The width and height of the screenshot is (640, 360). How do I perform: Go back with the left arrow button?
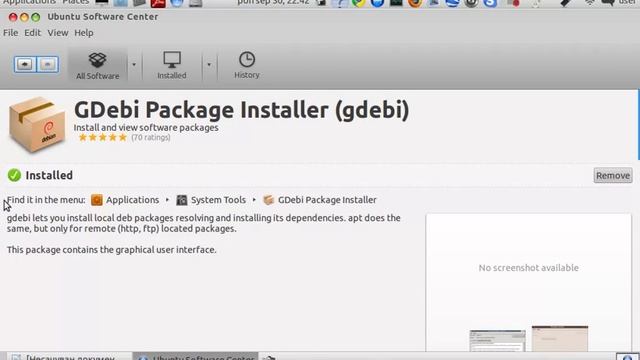tap(25, 64)
